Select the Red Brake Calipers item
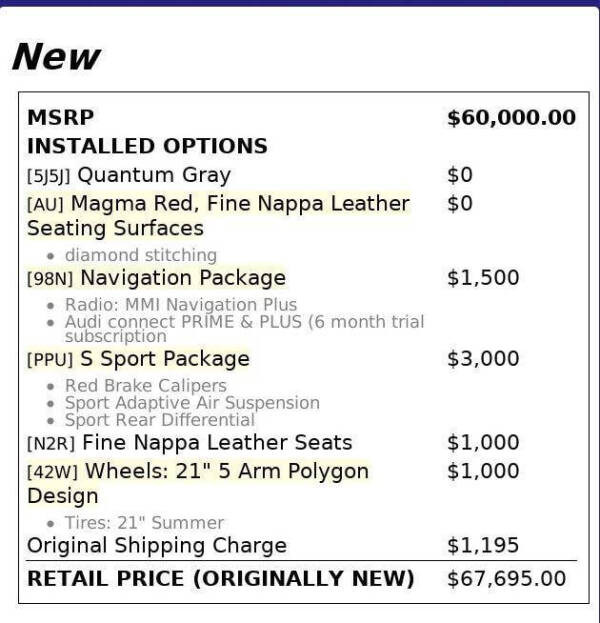The image size is (600, 623). pos(145,385)
